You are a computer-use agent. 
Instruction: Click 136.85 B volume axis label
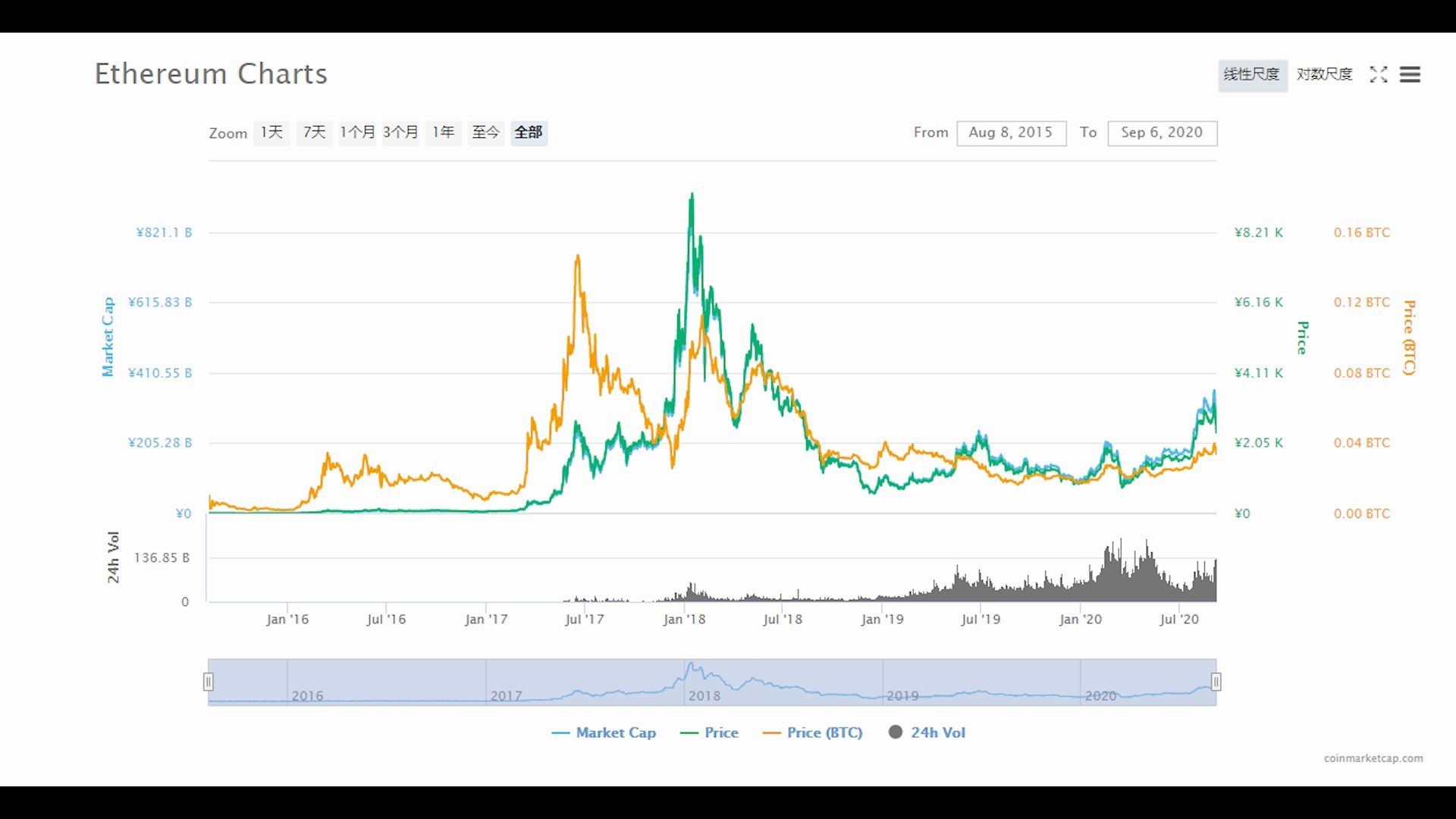[x=162, y=558]
